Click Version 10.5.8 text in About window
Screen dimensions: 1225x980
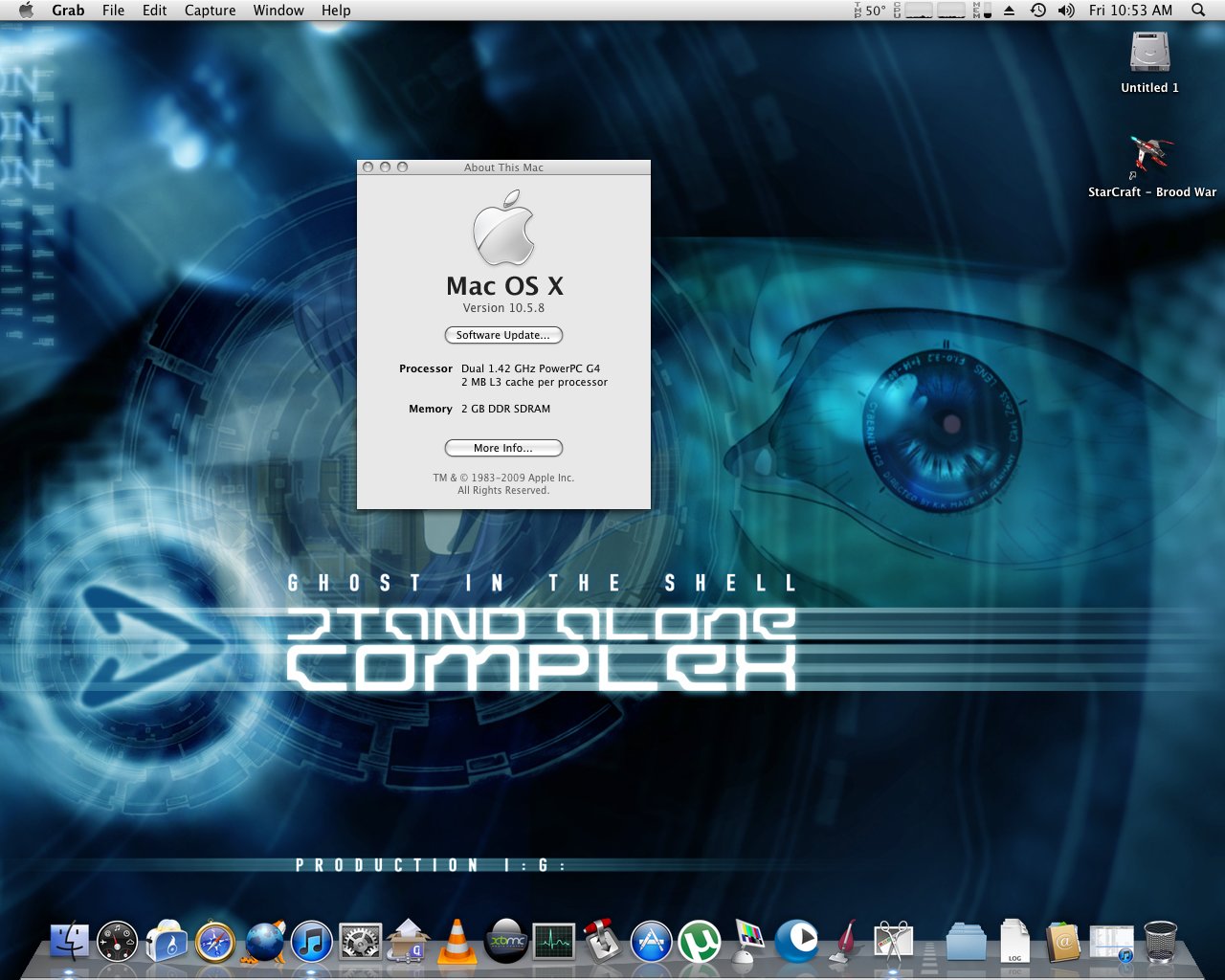[503, 308]
